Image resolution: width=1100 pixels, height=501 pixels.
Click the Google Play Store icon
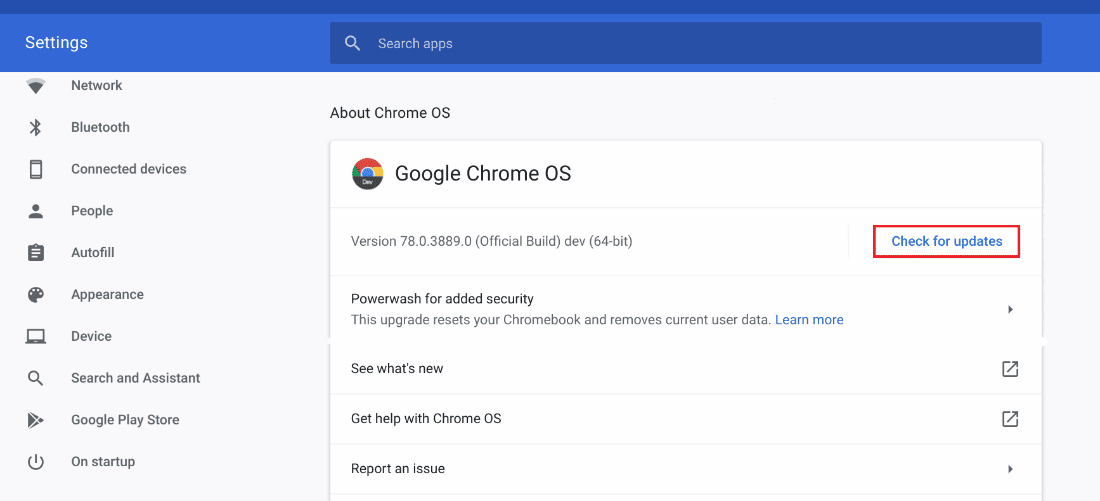[36, 420]
